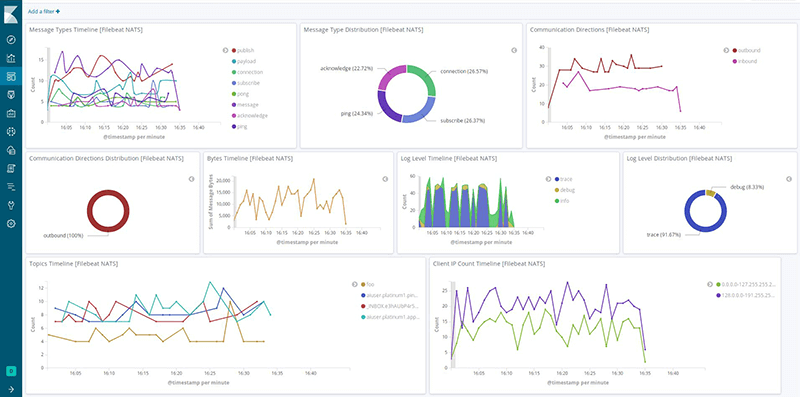This screenshot has width=800, height=397.
Task: Click the debug yellow donut slice
Action: click(710, 193)
